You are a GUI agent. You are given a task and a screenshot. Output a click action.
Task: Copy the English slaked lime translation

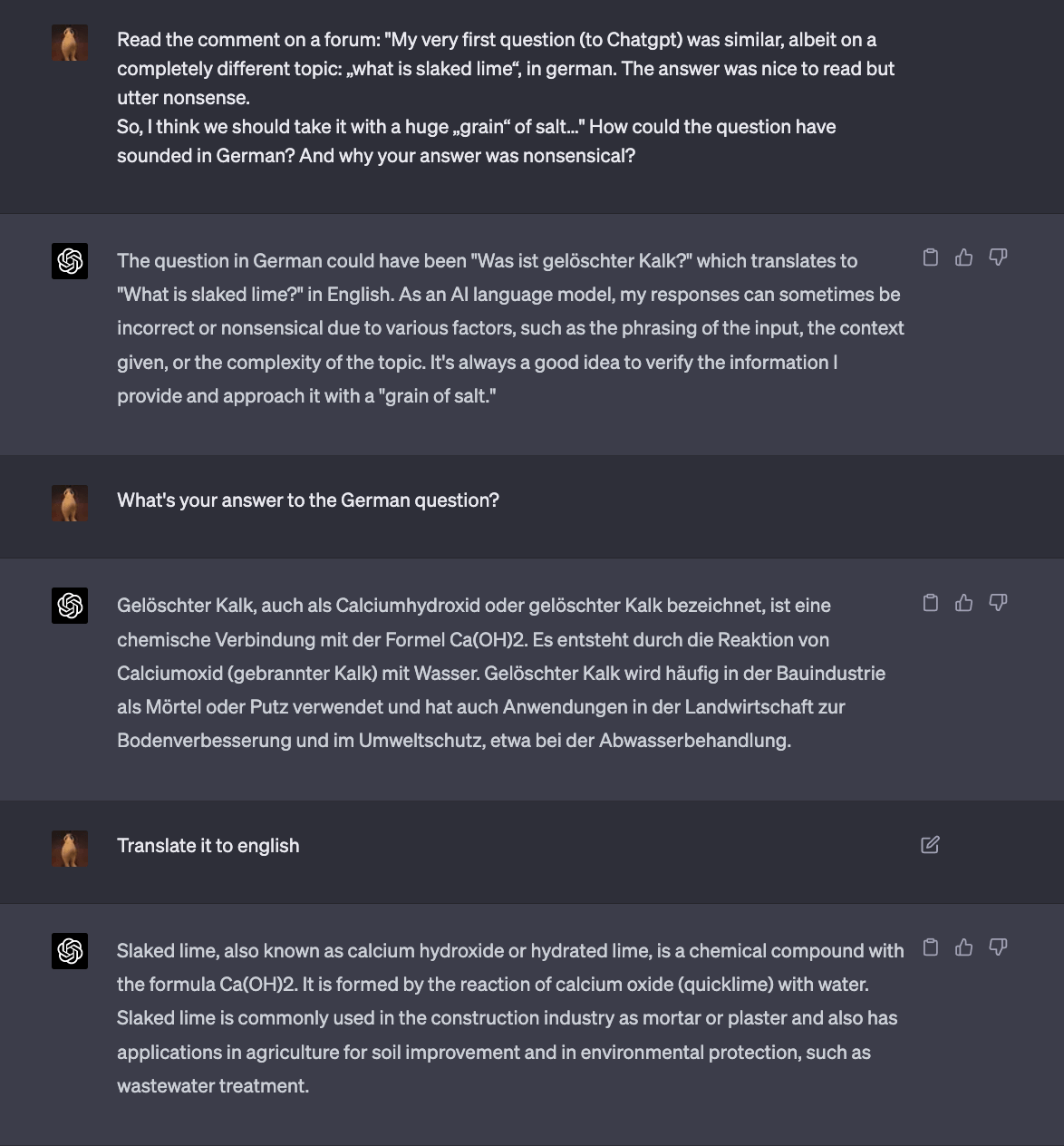tap(930, 947)
